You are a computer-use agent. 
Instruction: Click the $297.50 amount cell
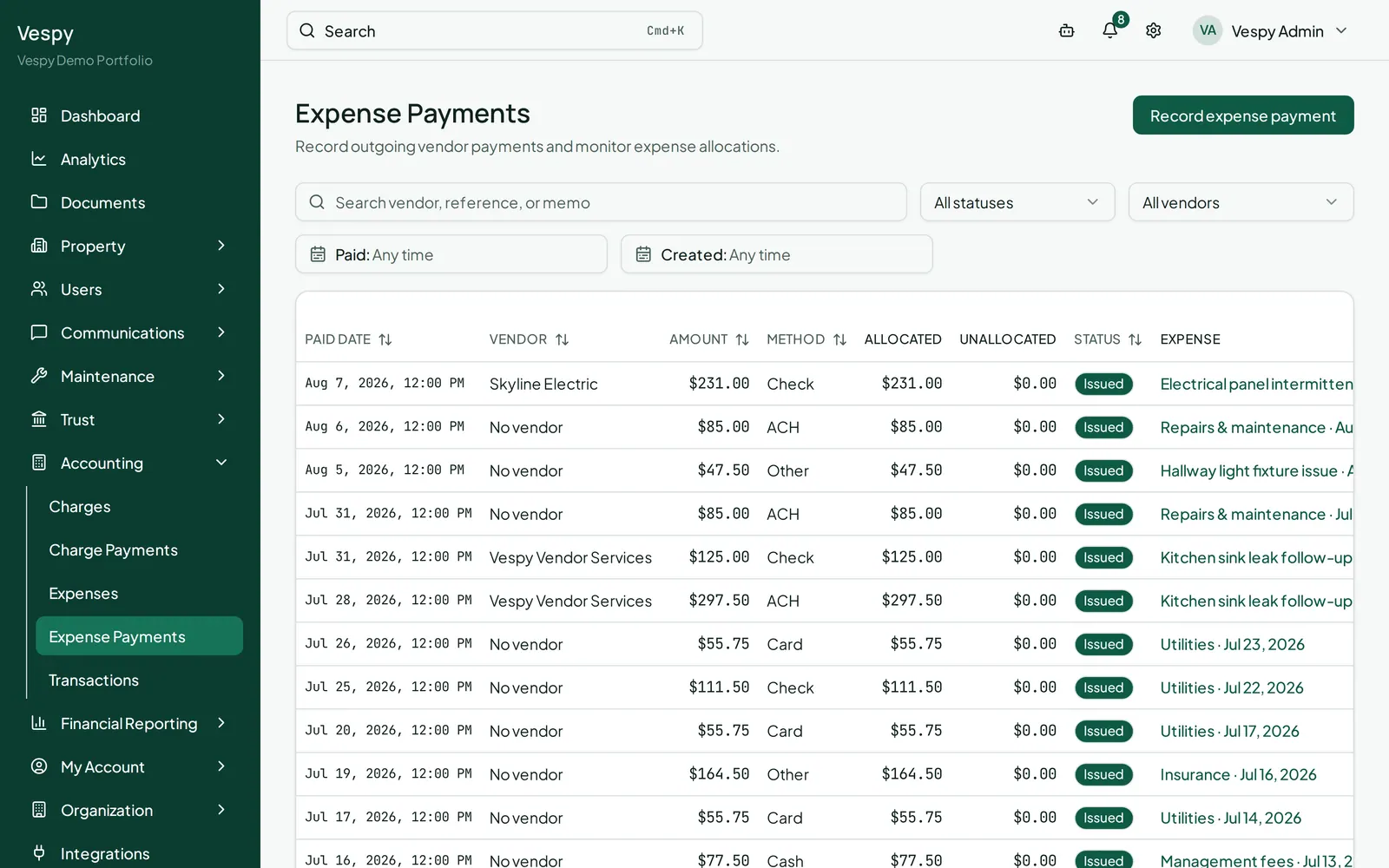pyautogui.click(x=719, y=601)
